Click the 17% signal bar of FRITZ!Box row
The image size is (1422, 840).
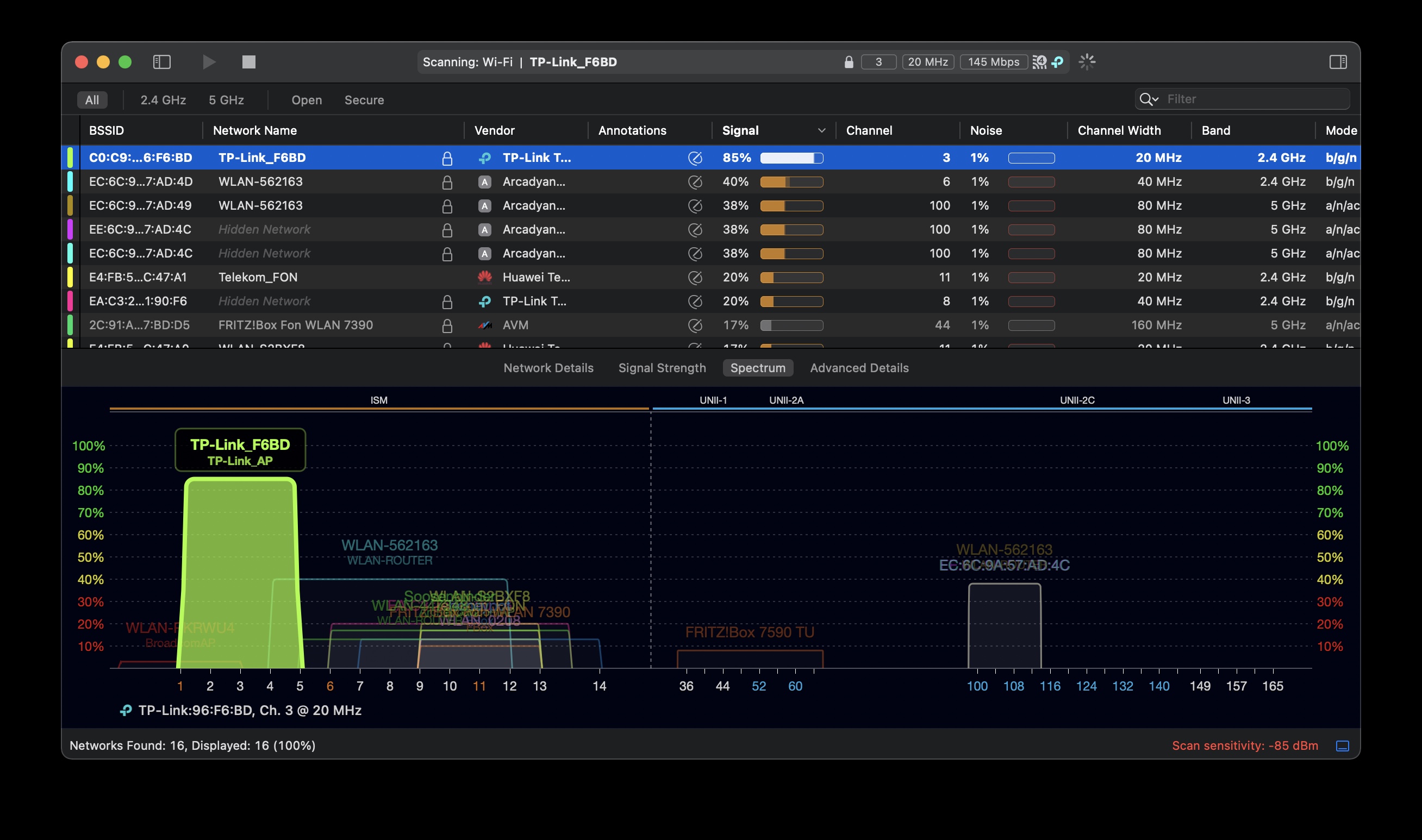(791, 325)
